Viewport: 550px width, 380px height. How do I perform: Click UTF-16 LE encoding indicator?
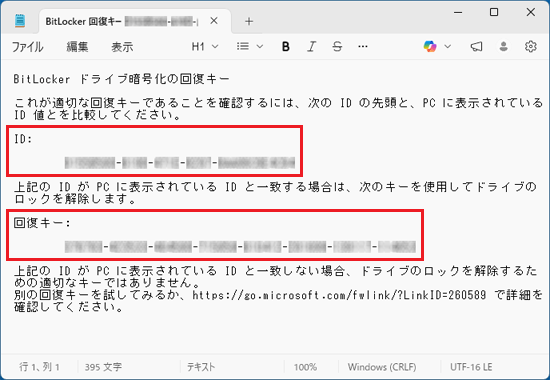[471, 367]
